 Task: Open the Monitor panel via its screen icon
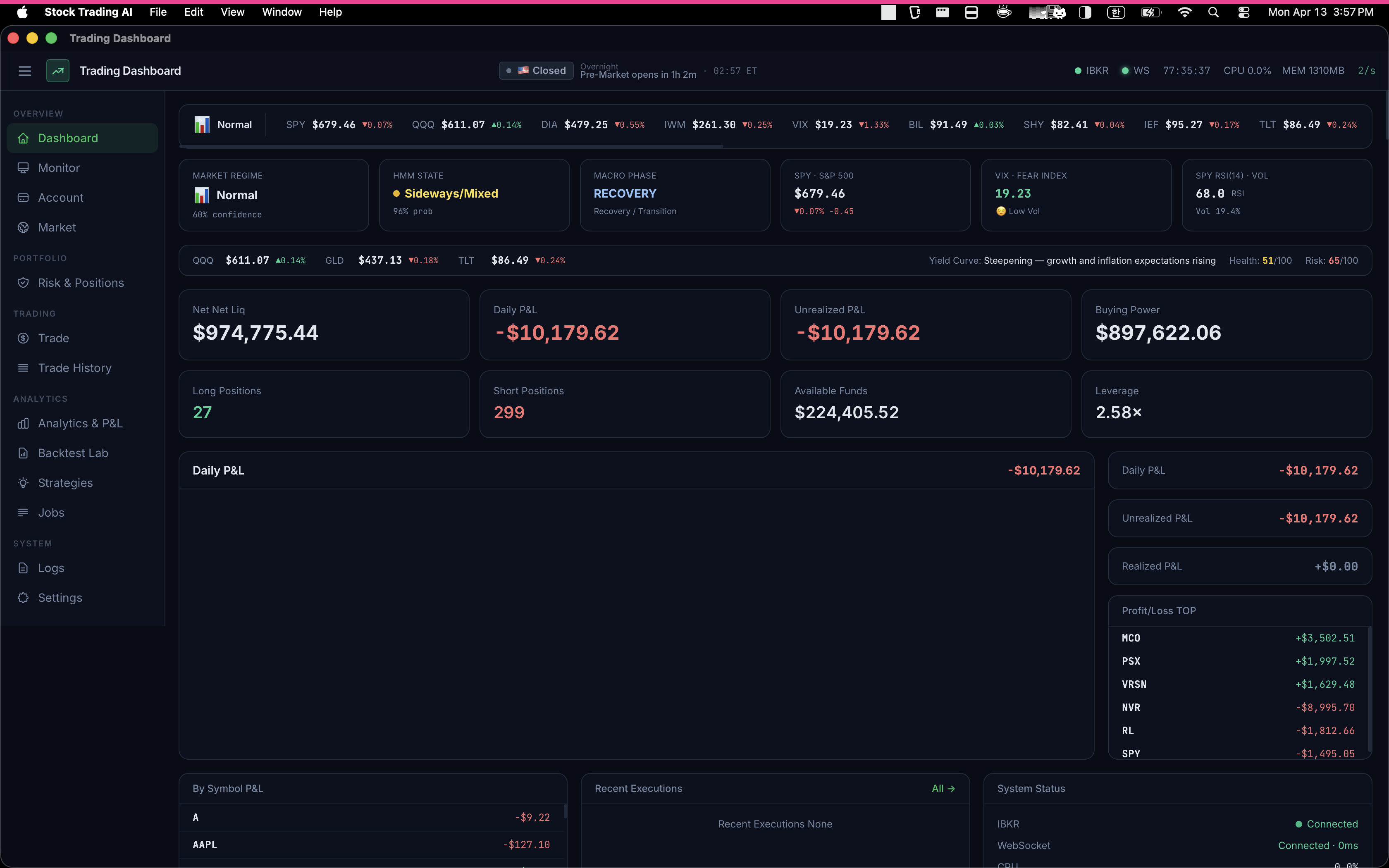click(24, 168)
